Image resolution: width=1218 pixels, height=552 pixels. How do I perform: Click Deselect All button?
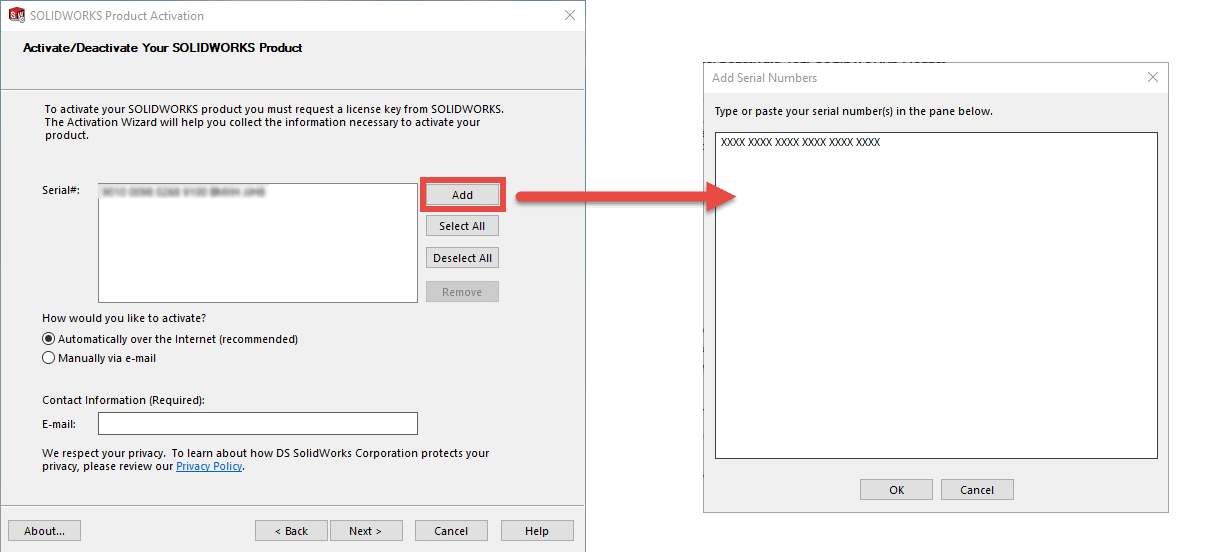coord(462,258)
